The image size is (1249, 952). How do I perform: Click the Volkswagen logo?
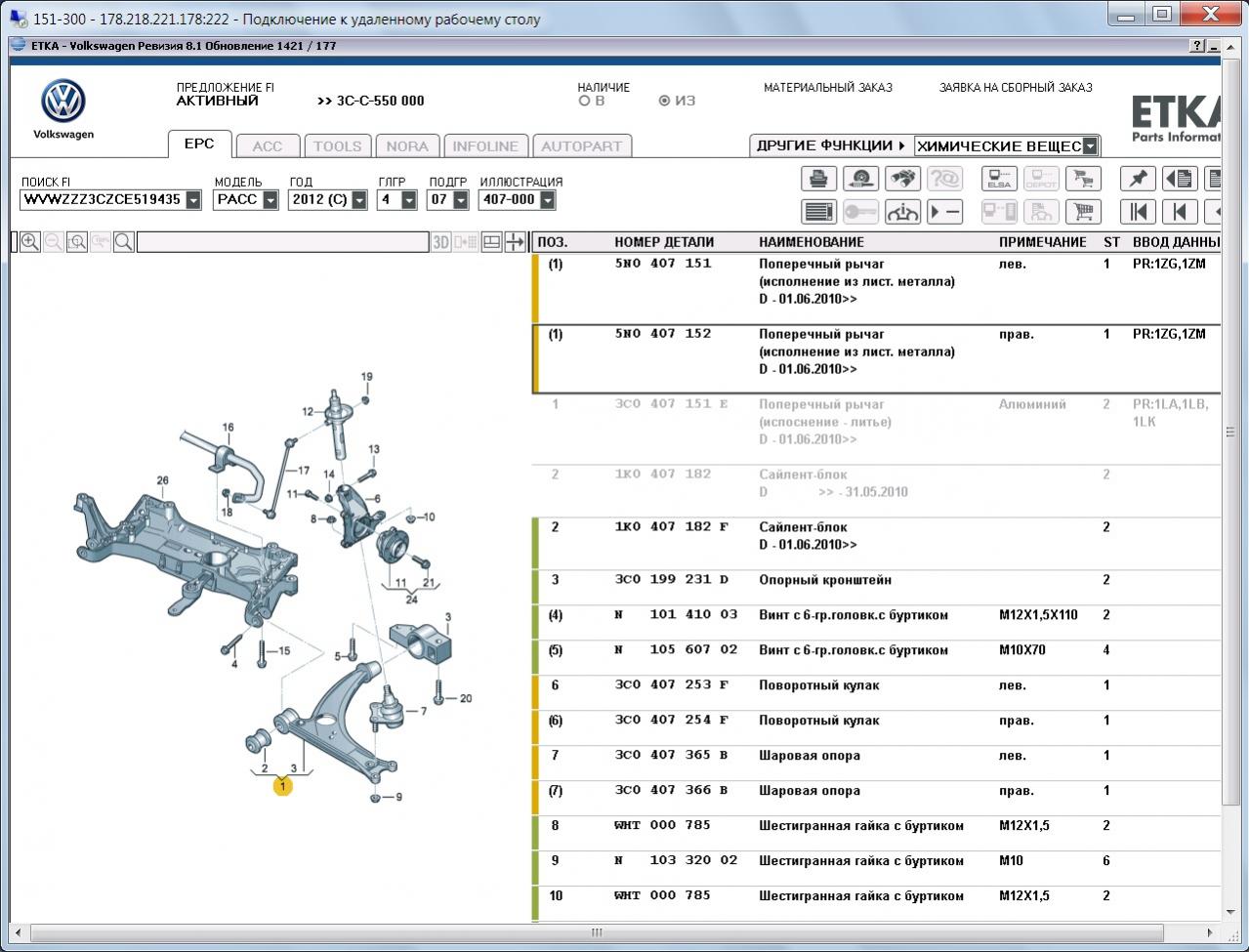click(x=63, y=102)
